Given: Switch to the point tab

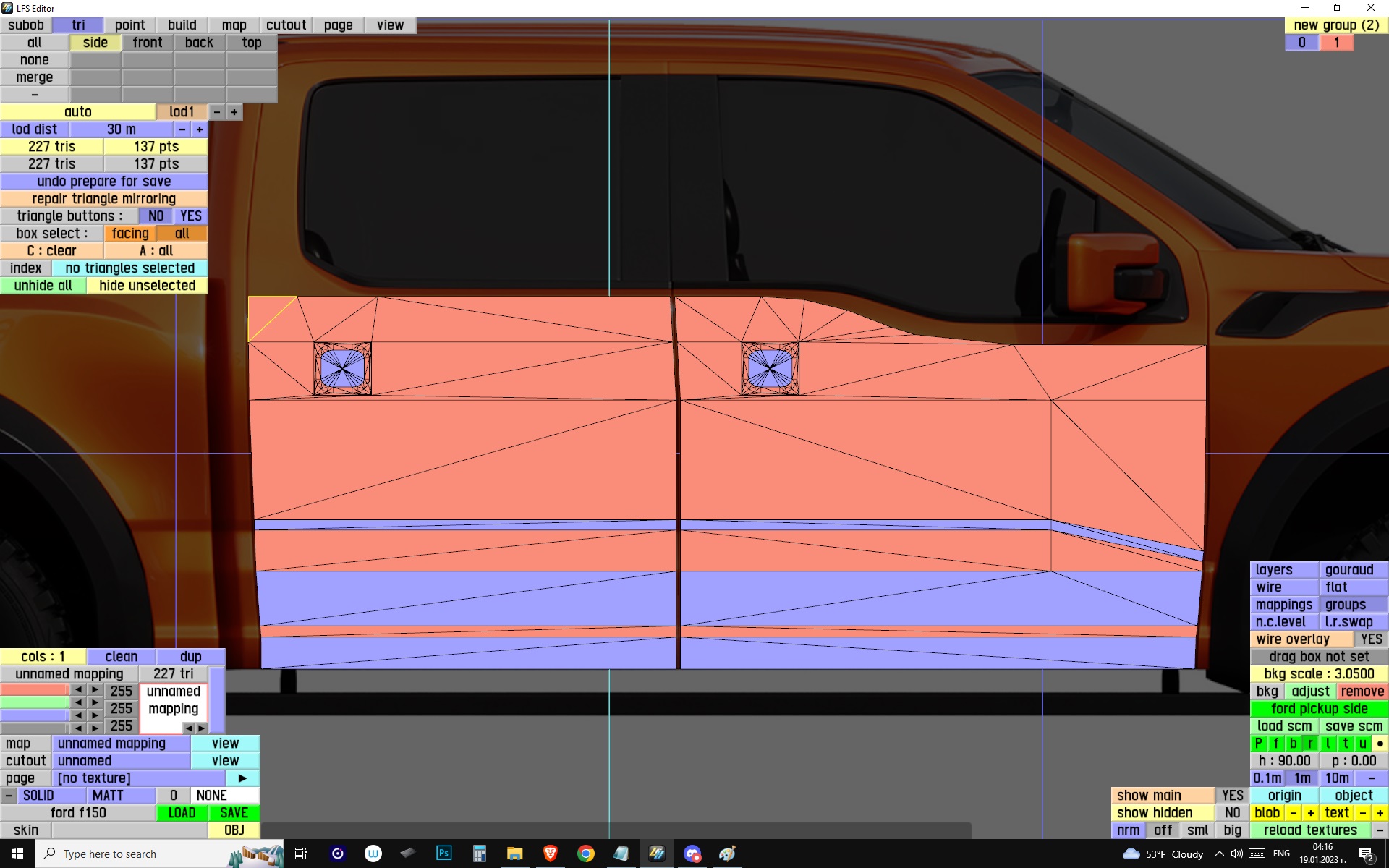Looking at the screenshot, I should [129, 25].
